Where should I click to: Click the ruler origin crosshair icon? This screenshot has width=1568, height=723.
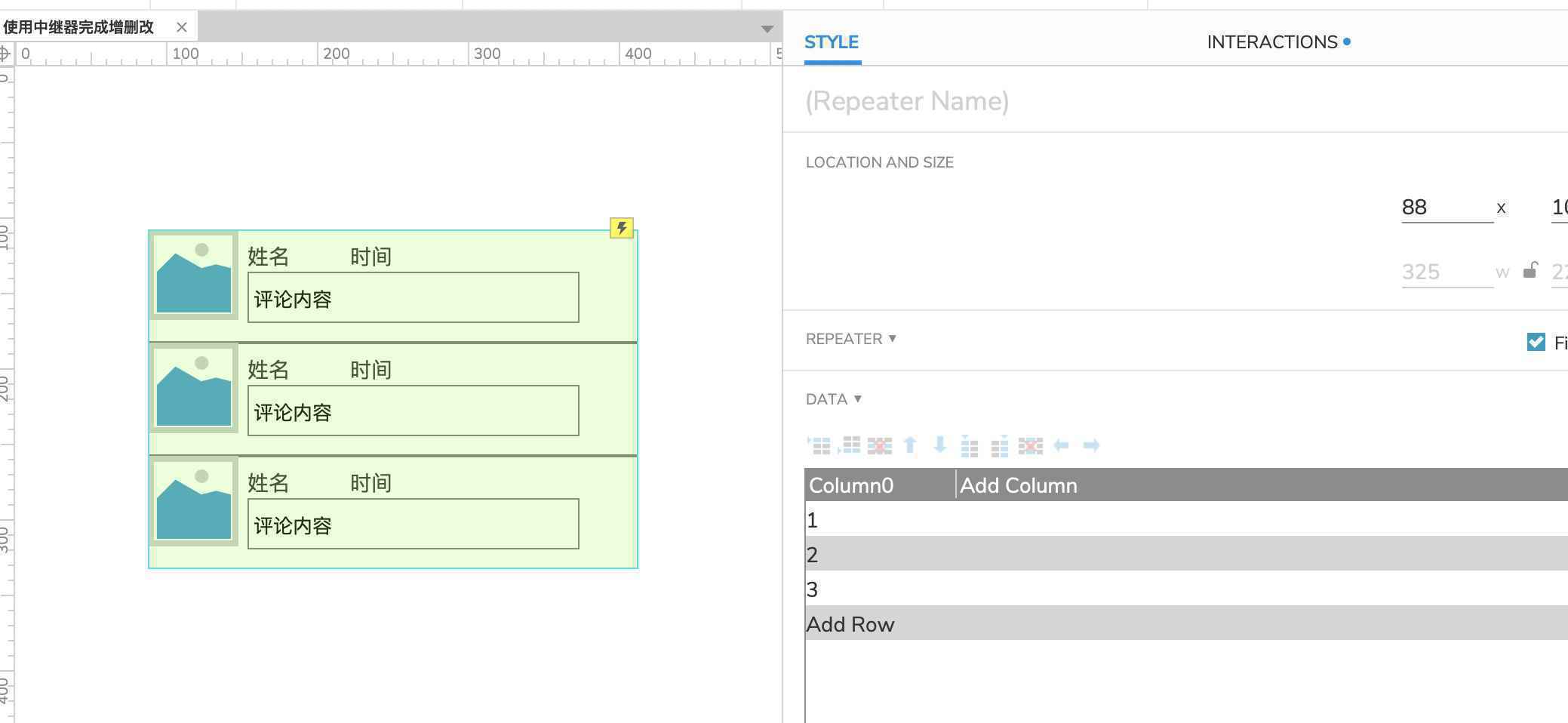click(x=5, y=54)
